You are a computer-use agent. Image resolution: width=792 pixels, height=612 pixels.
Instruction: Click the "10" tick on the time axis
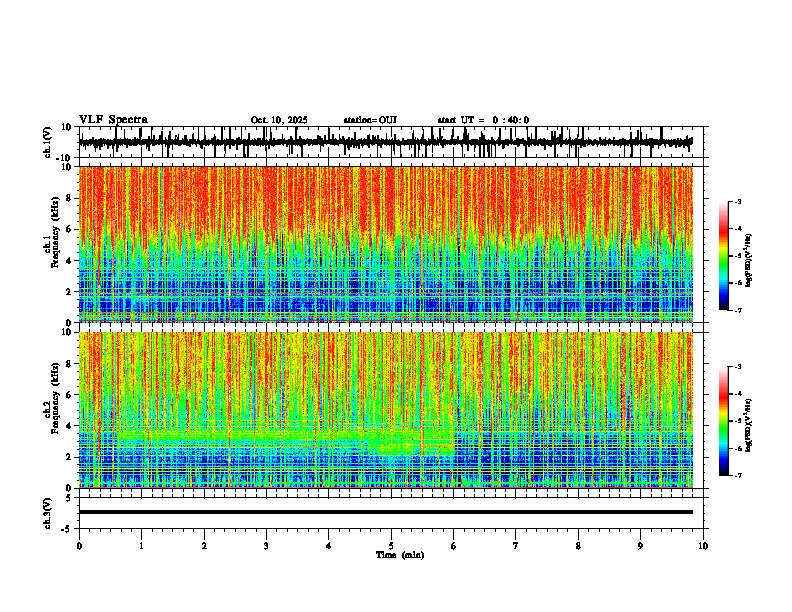point(703,546)
